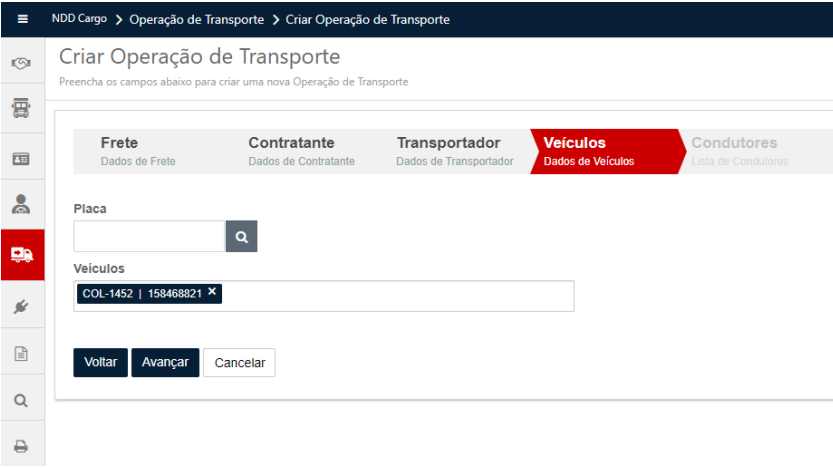Image resolution: width=833 pixels, height=468 pixels.
Task: Go to the Frete step tab
Action: pyautogui.click(x=137, y=151)
